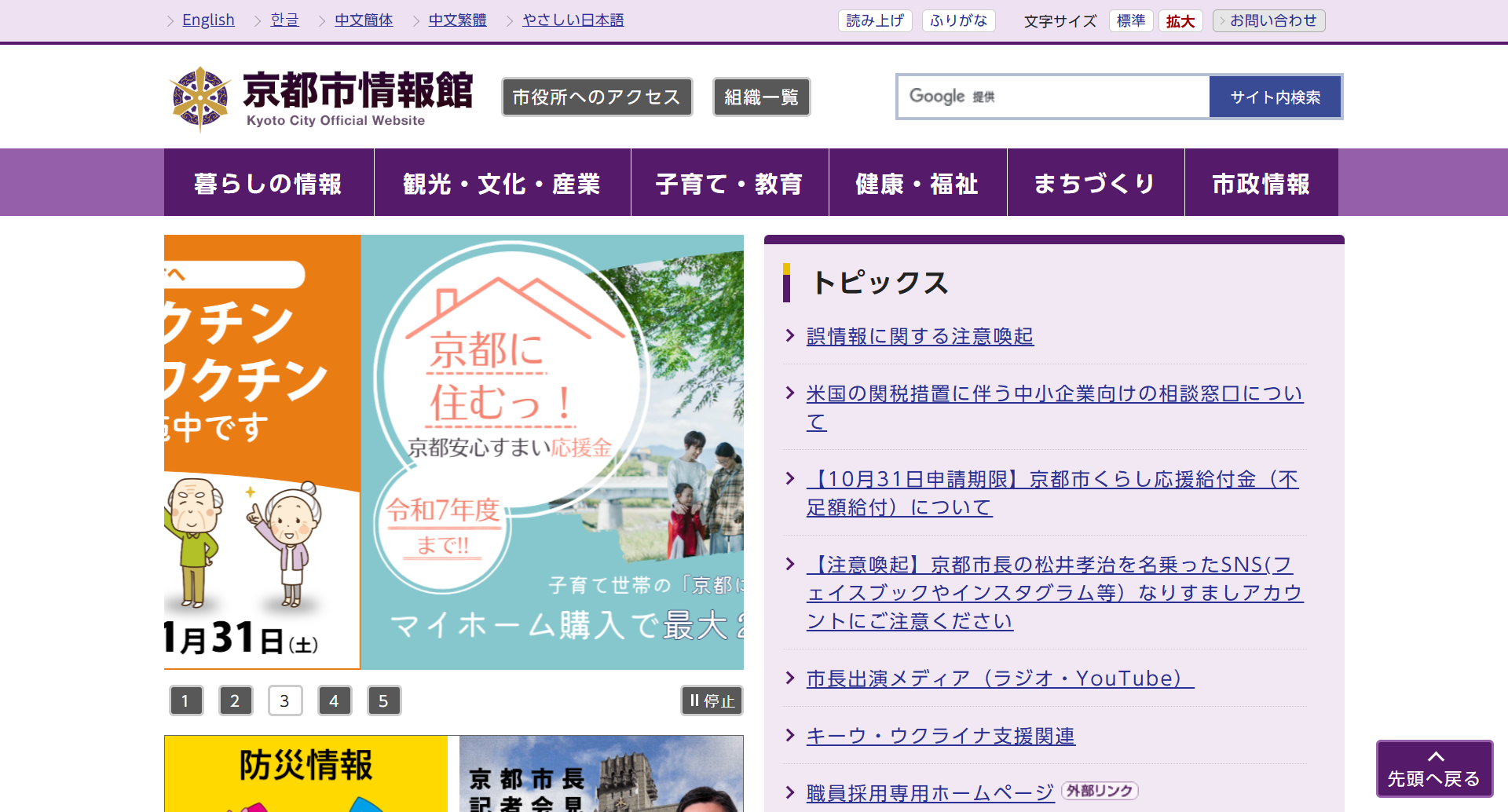The width and height of the screenshot is (1508, 812).
Task: Select slide 5 indicator in carousel
Action: click(x=384, y=700)
